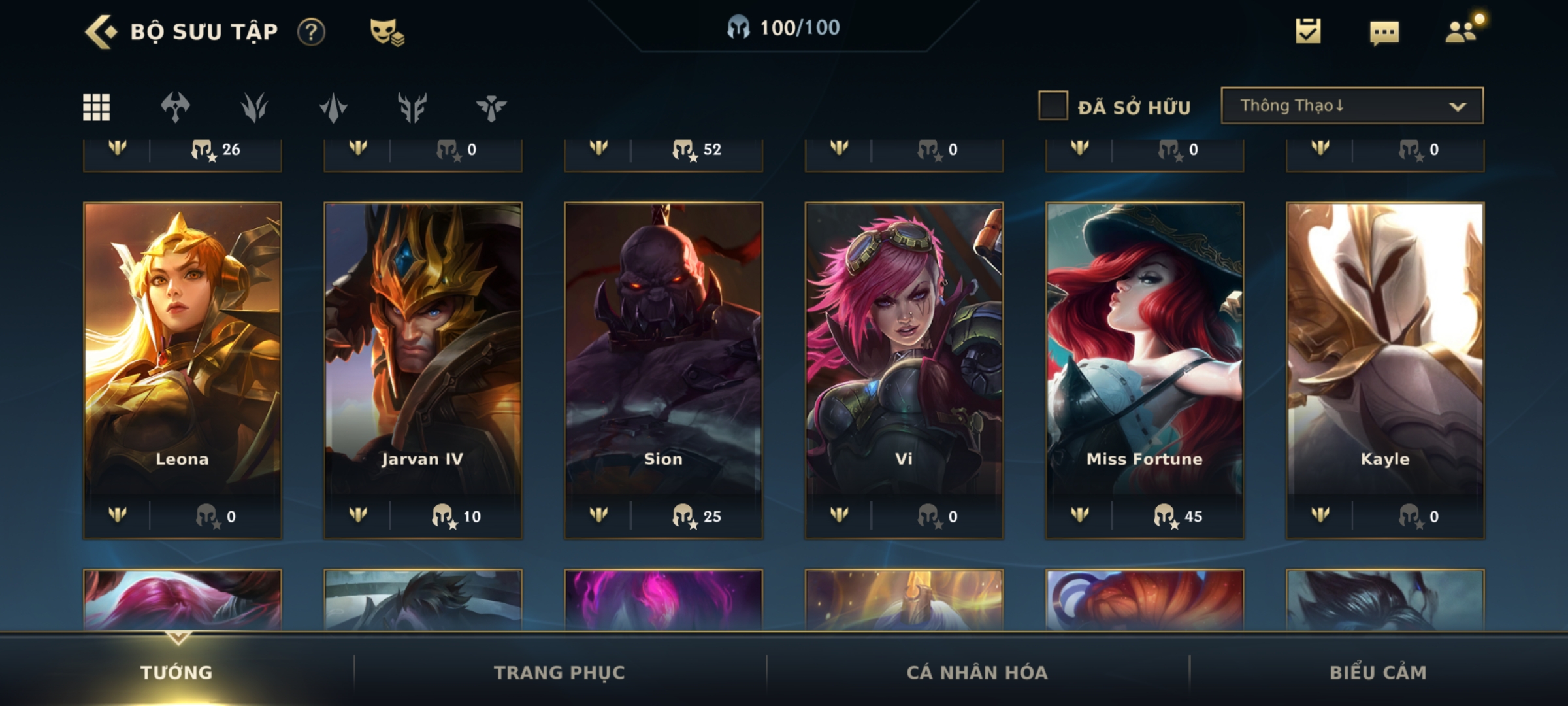Tap the 100/100 mastery counter
Viewport: 1568px width, 706px height.
[x=783, y=27]
